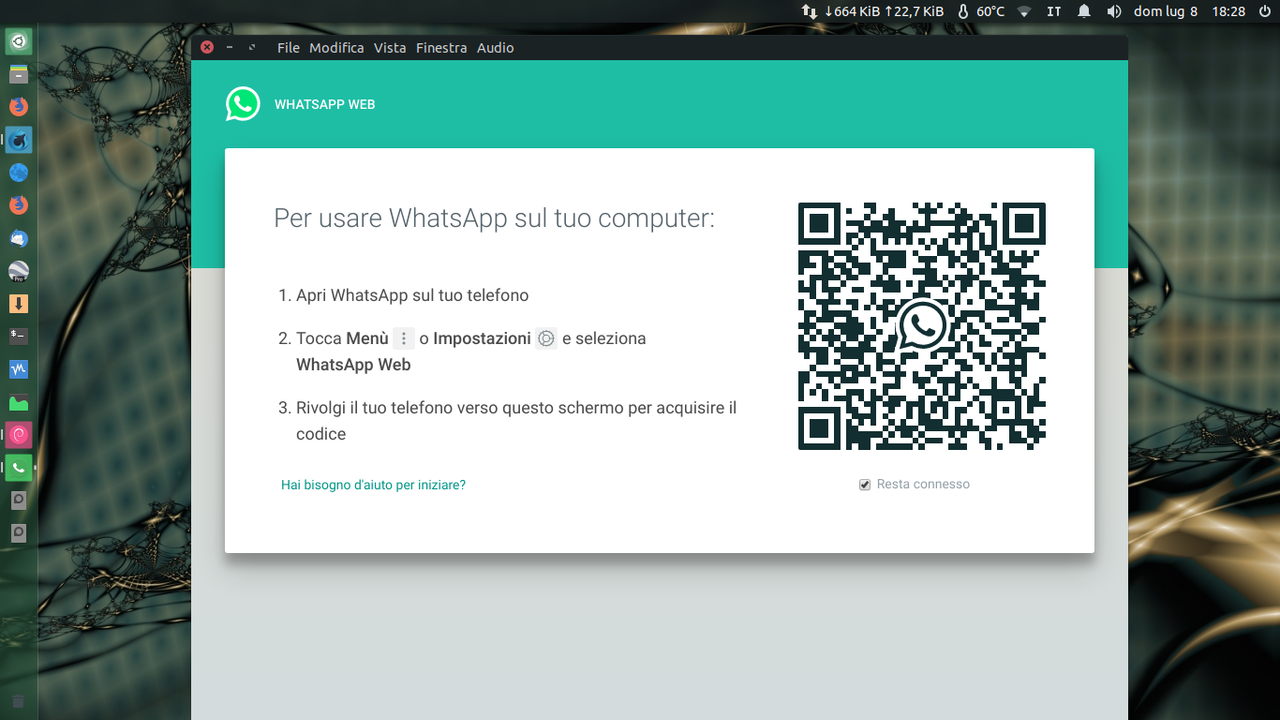Click the network traffic arrows indicator
This screenshot has height=720, width=1280.
(x=809, y=11)
